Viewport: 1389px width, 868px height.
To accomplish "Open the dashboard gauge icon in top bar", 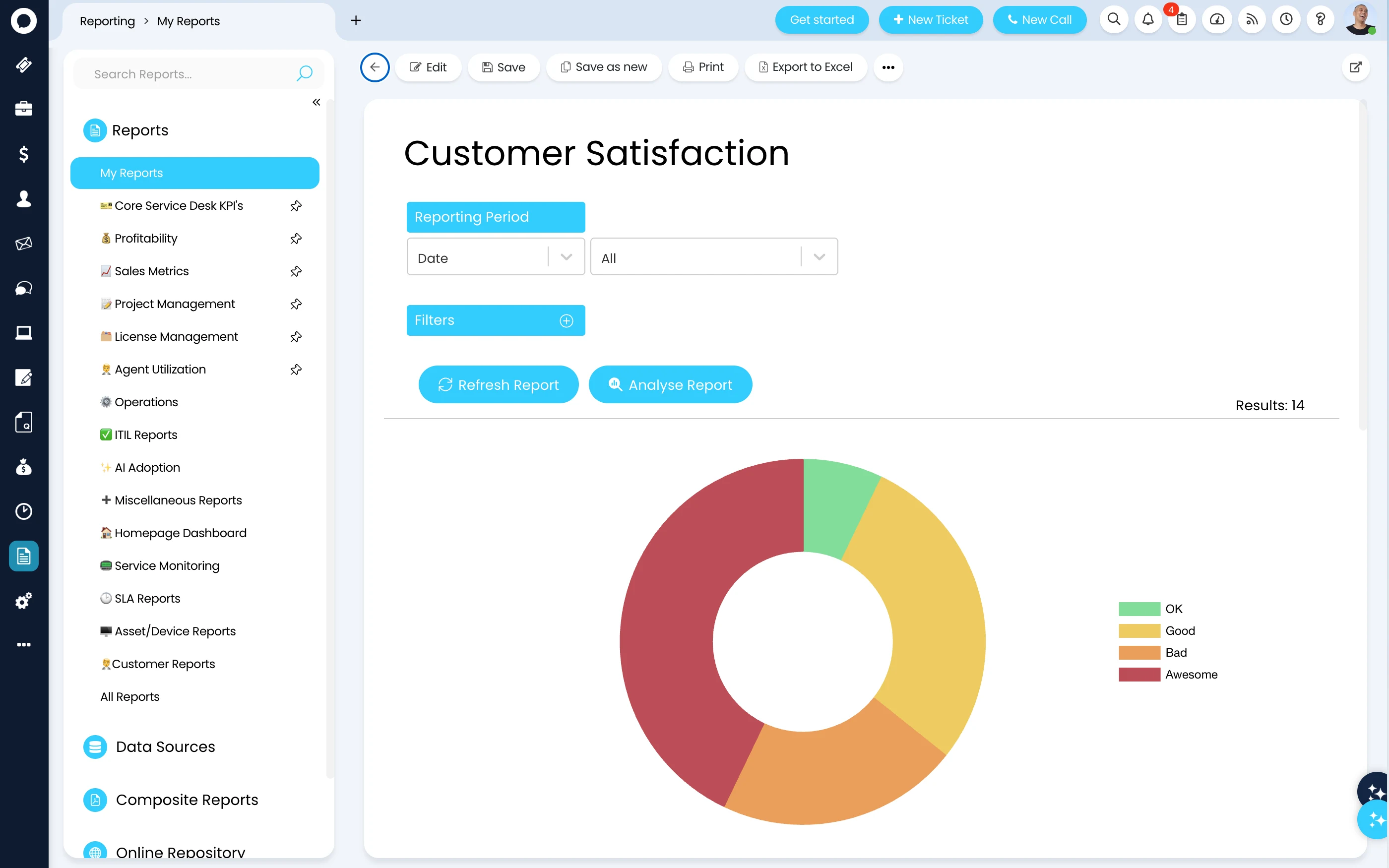I will (x=1217, y=19).
